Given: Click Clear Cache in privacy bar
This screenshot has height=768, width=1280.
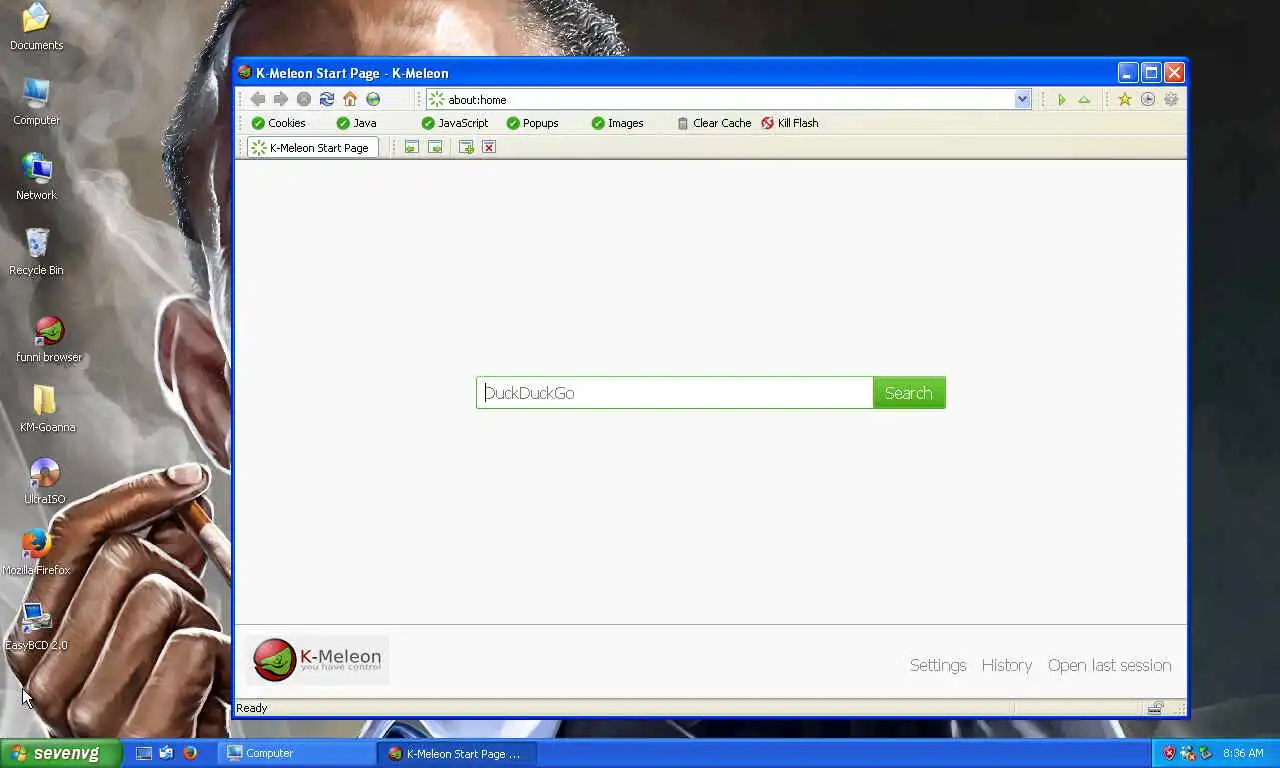Looking at the screenshot, I should pos(714,123).
